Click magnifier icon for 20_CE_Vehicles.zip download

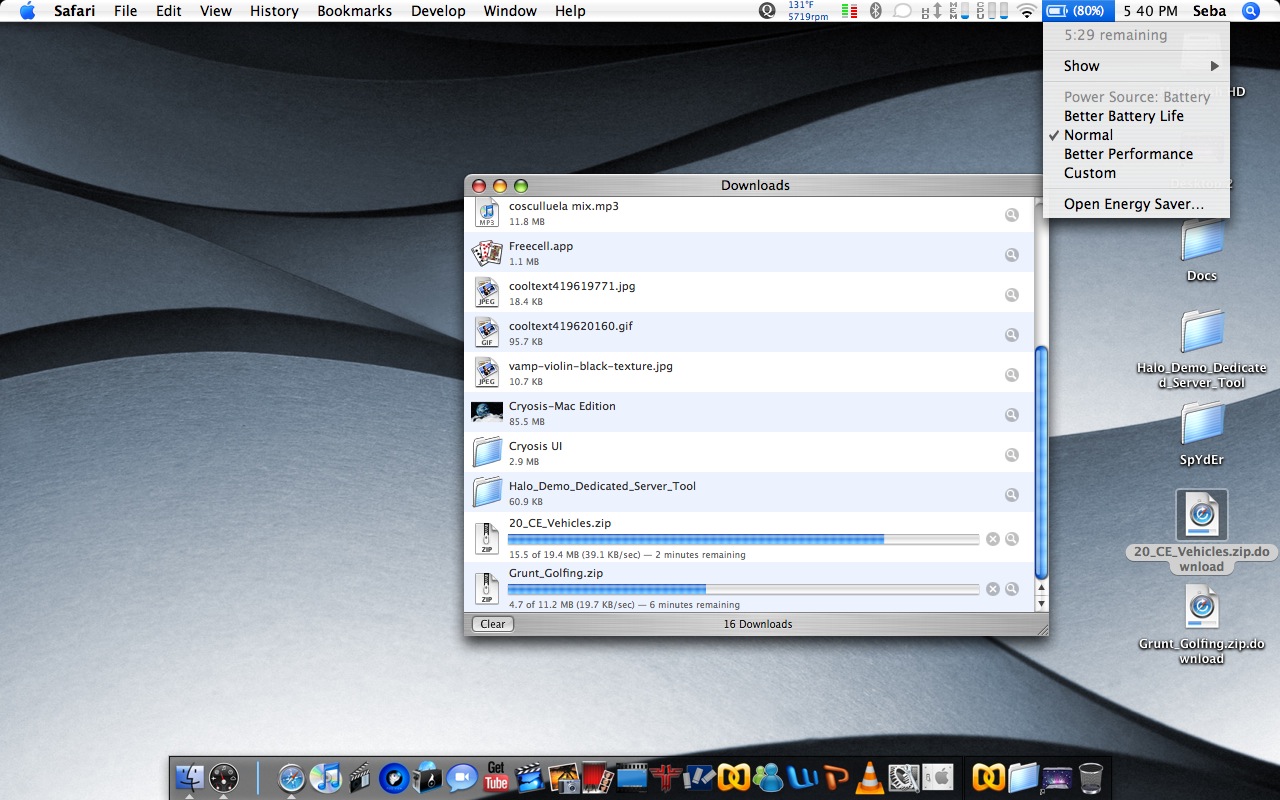tap(1012, 539)
